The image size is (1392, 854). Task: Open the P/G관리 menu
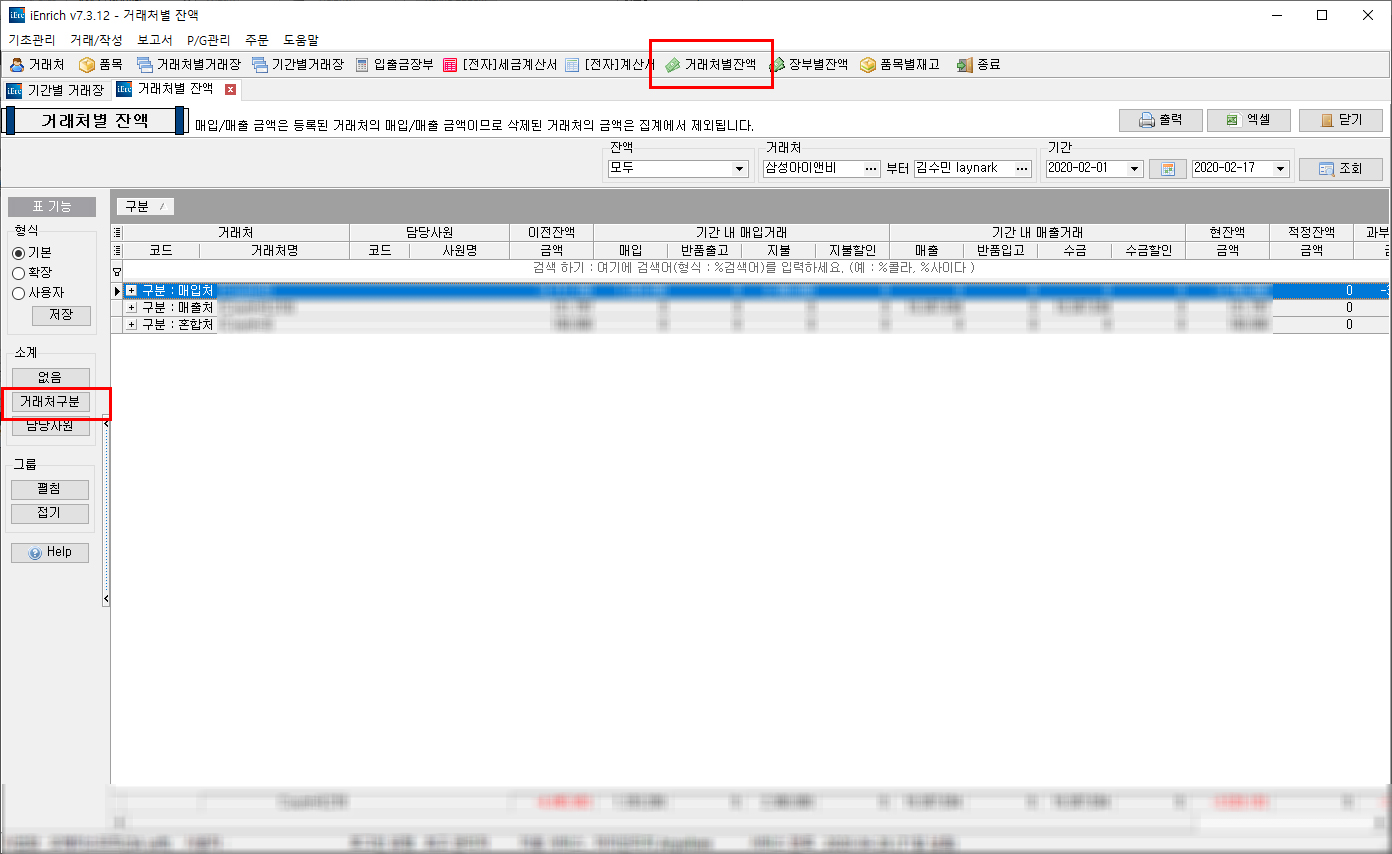click(x=208, y=40)
